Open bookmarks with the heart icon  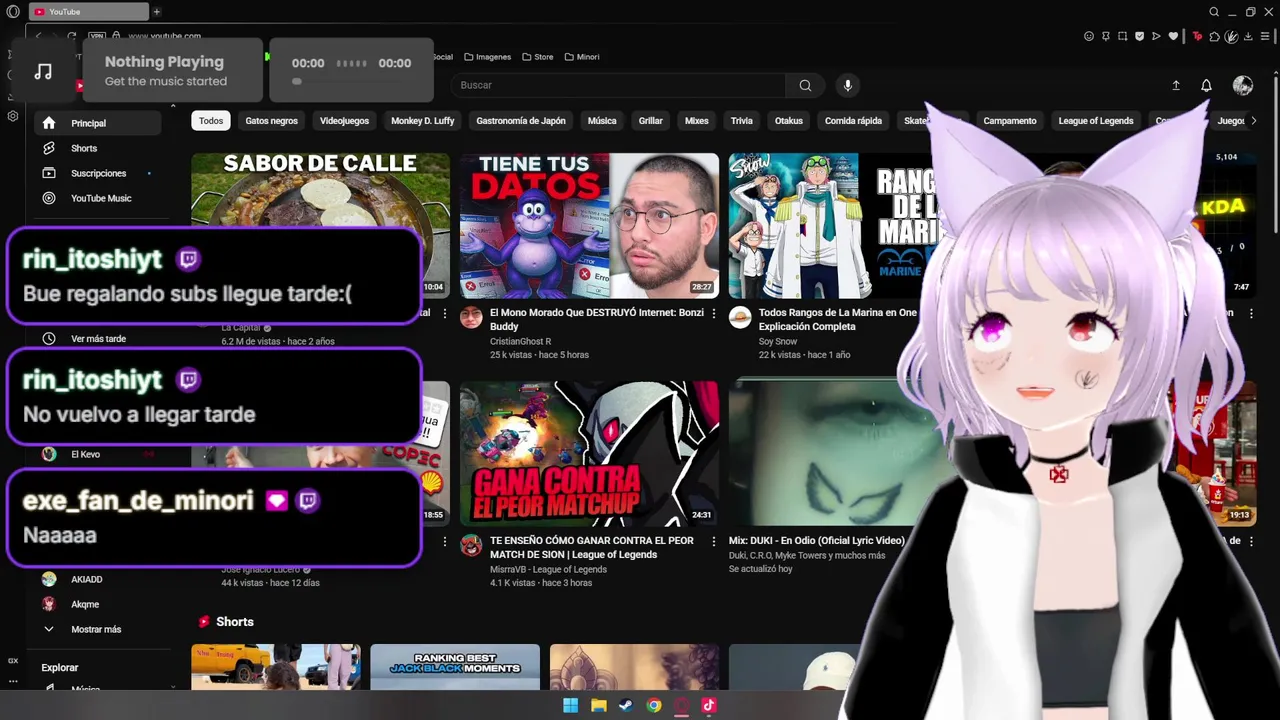tap(1173, 36)
